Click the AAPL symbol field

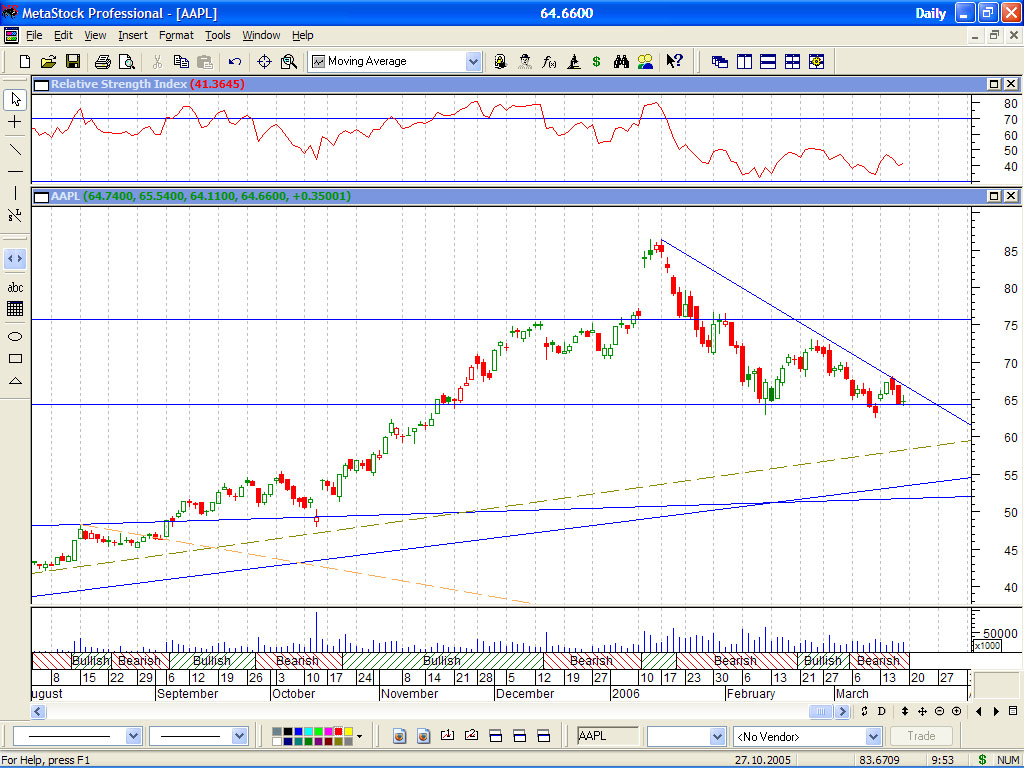pyautogui.click(x=607, y=736)
